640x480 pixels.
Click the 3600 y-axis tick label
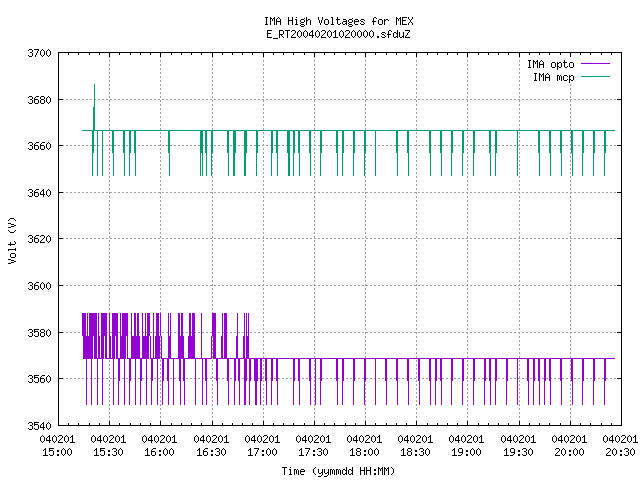pyautogui.click(x=40, y=286)
